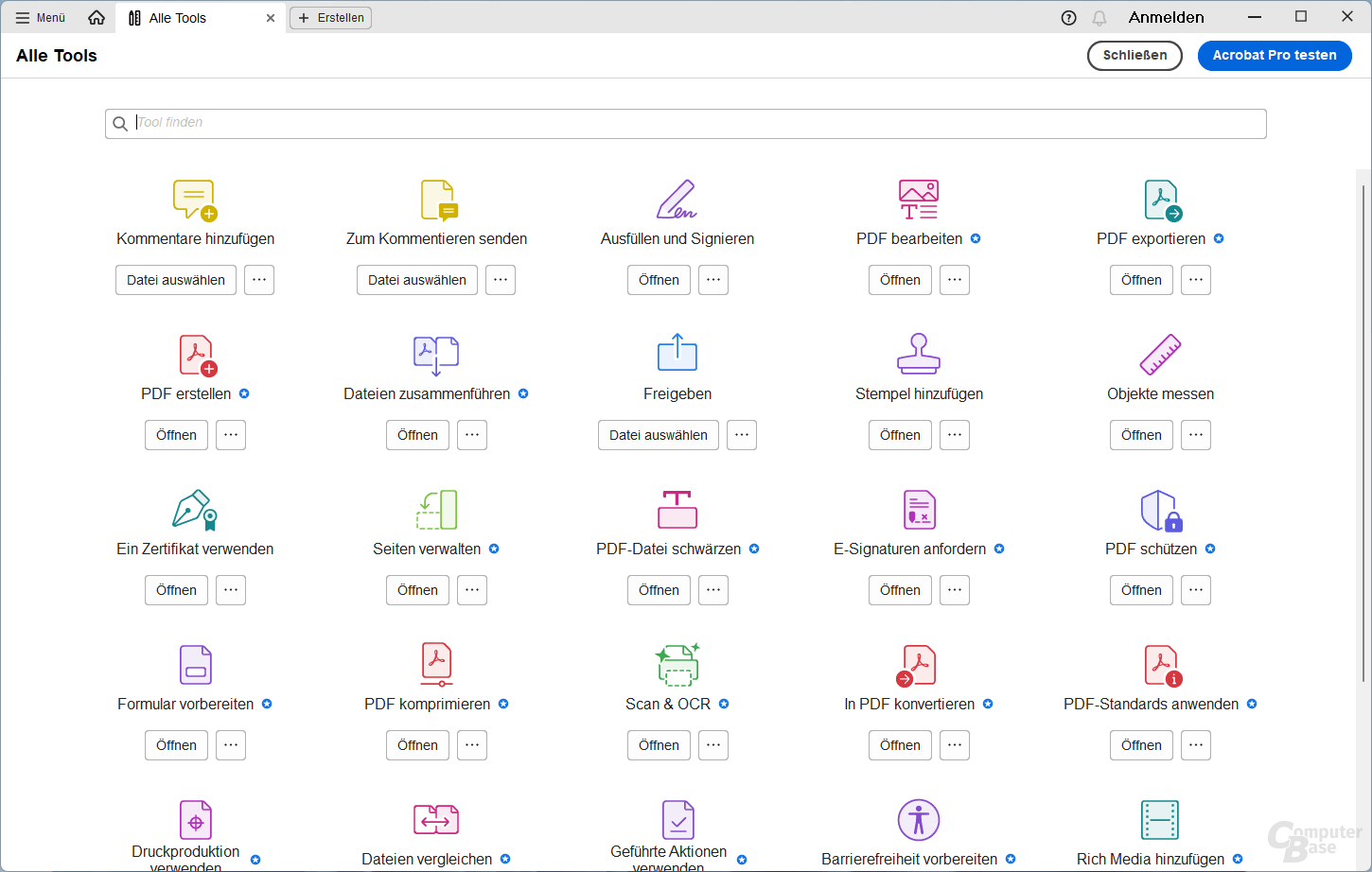1372x872 pixels.
Task: Select the PDF-Datei schwärzen icon
Action: 677,509
